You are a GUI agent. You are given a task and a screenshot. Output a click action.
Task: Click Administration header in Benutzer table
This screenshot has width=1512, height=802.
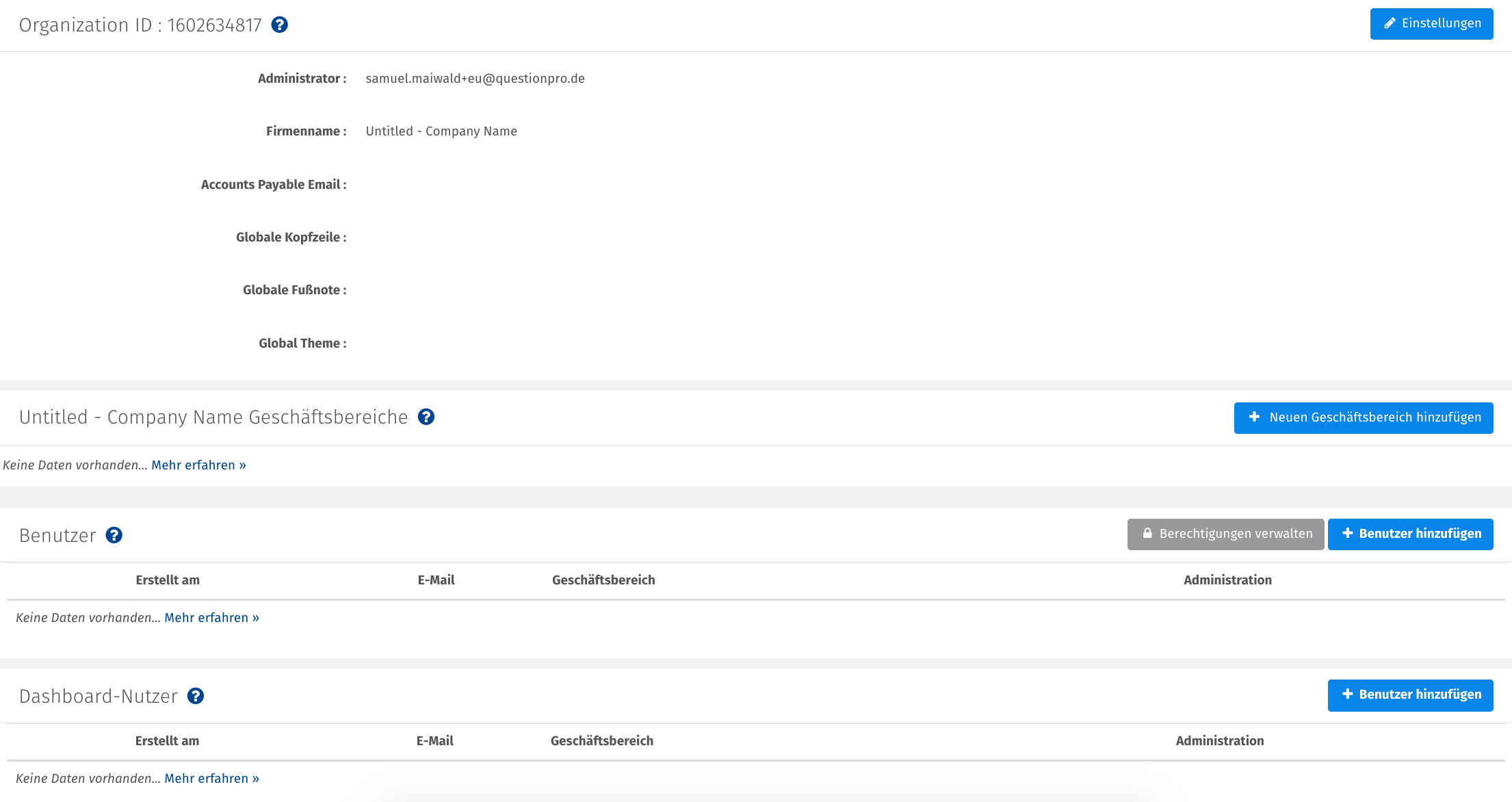[1227, 580]
